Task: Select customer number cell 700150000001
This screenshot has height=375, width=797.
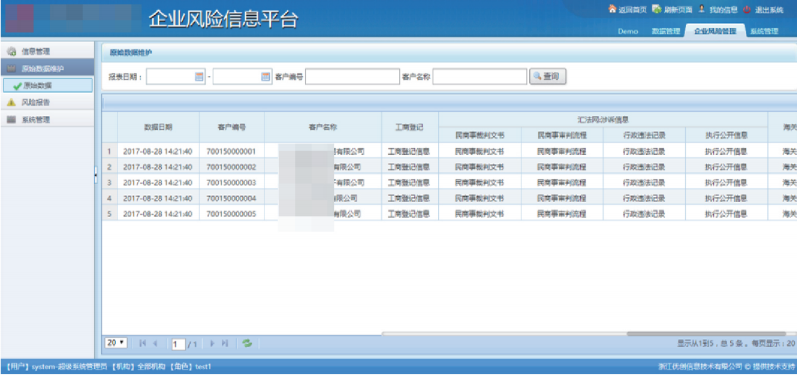Action: coord(231,151)
